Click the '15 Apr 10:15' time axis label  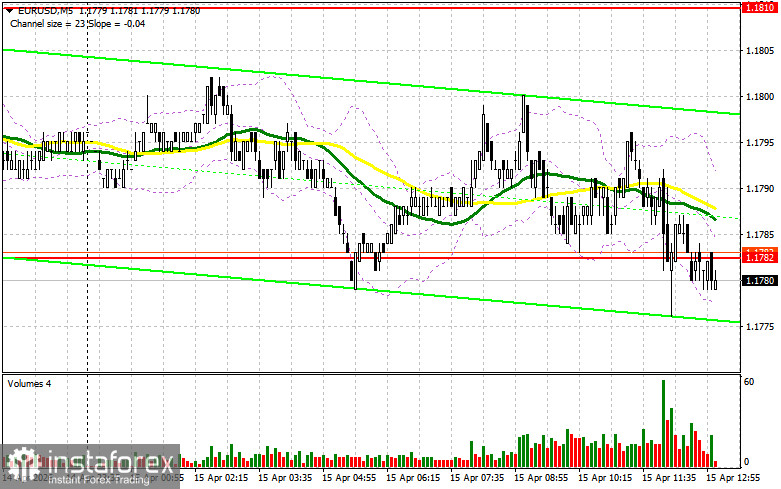605,478
